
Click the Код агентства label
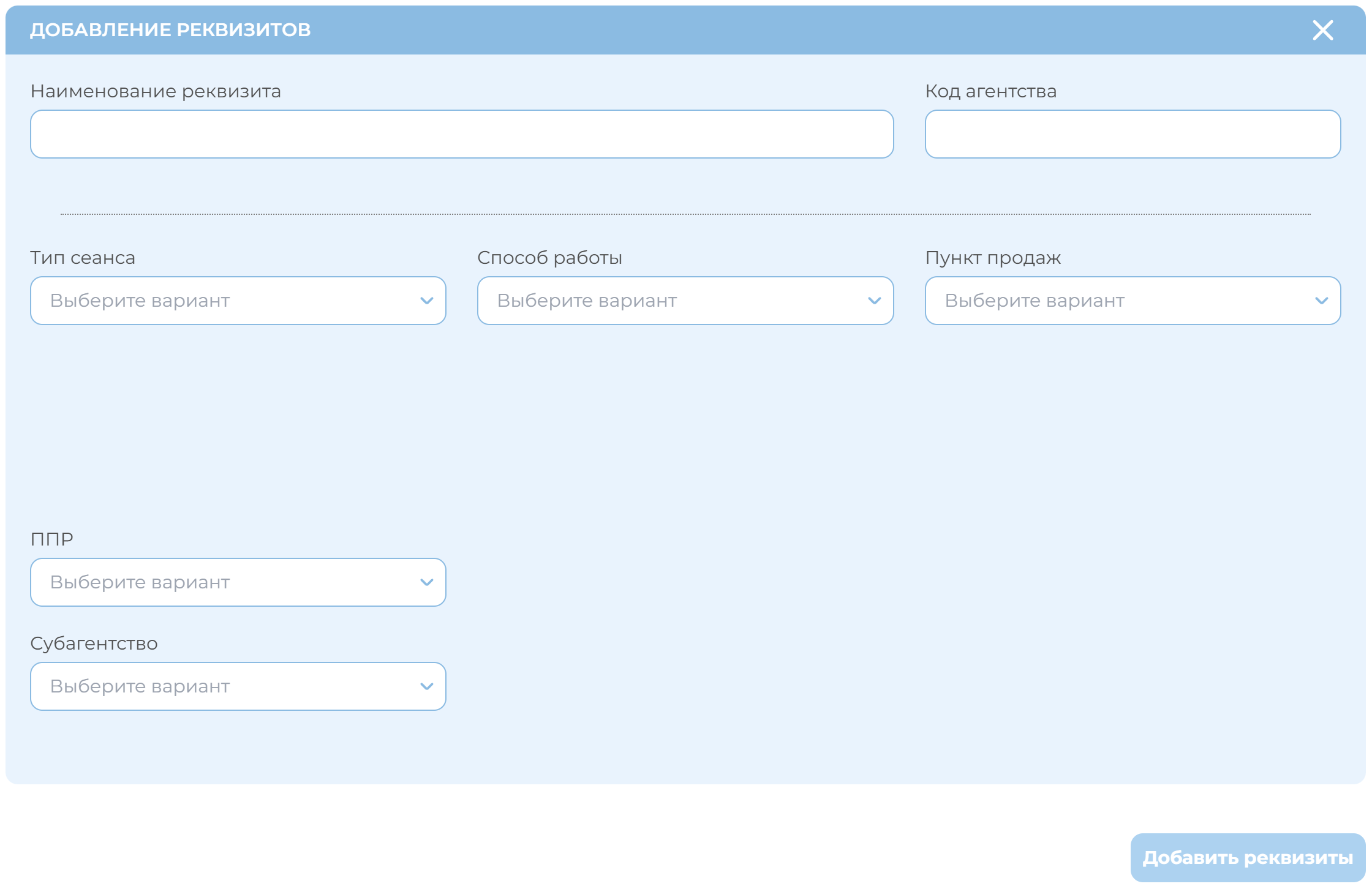(990, 91)
